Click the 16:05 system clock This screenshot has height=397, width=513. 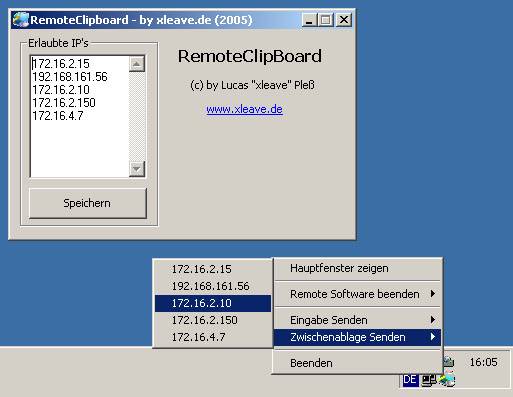[x=483, y=362]
